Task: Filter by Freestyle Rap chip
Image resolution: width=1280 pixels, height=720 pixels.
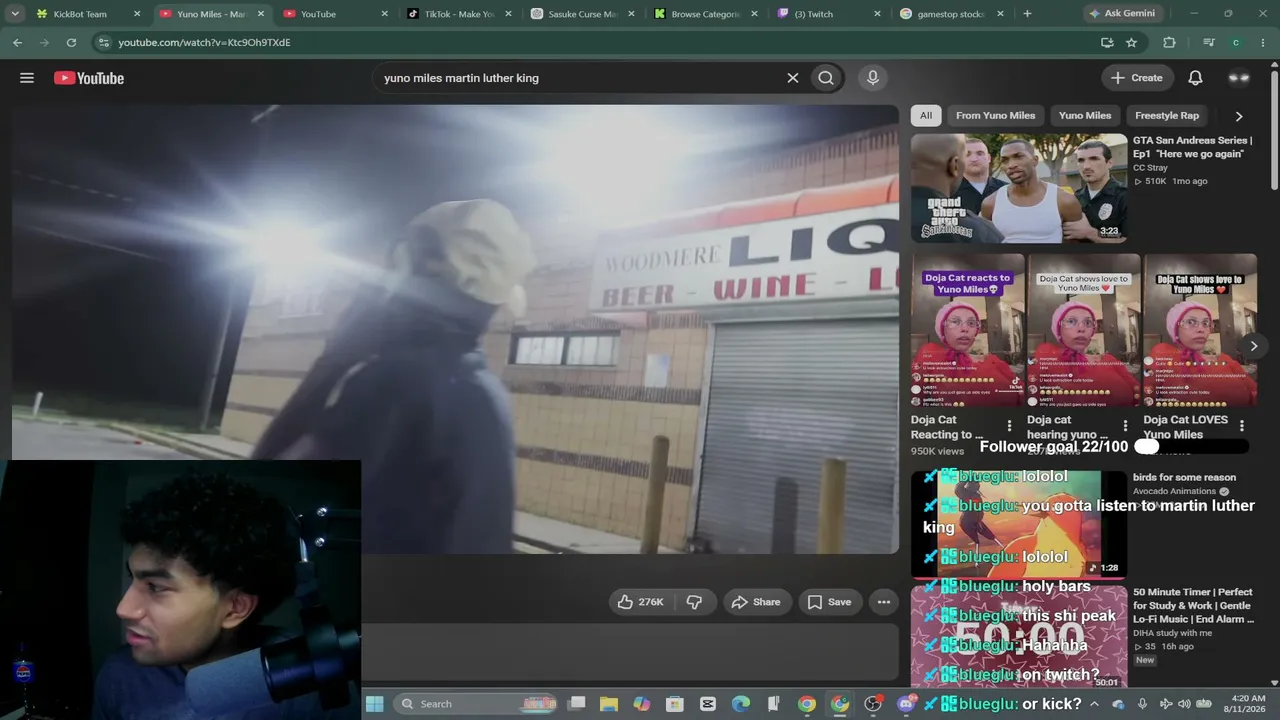Action: click(x=1167, y=116)
